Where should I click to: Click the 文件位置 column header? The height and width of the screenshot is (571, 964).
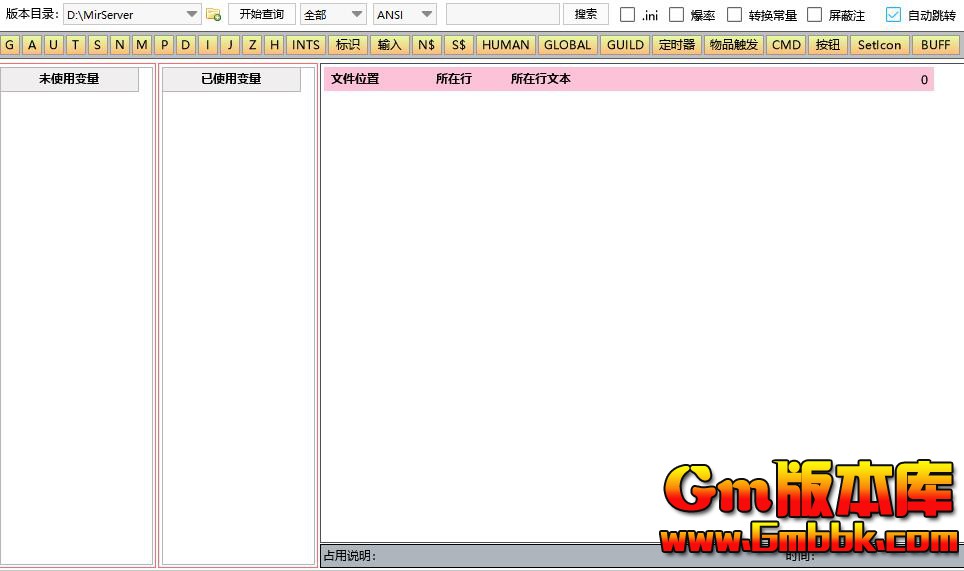(355, 79)
